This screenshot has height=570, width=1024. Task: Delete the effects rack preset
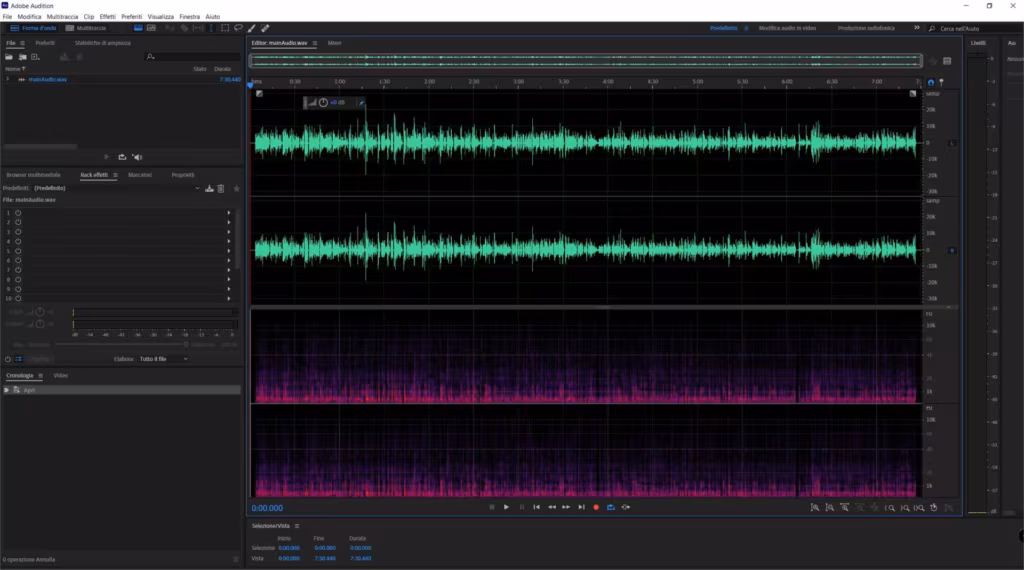(x=221, y=189)
